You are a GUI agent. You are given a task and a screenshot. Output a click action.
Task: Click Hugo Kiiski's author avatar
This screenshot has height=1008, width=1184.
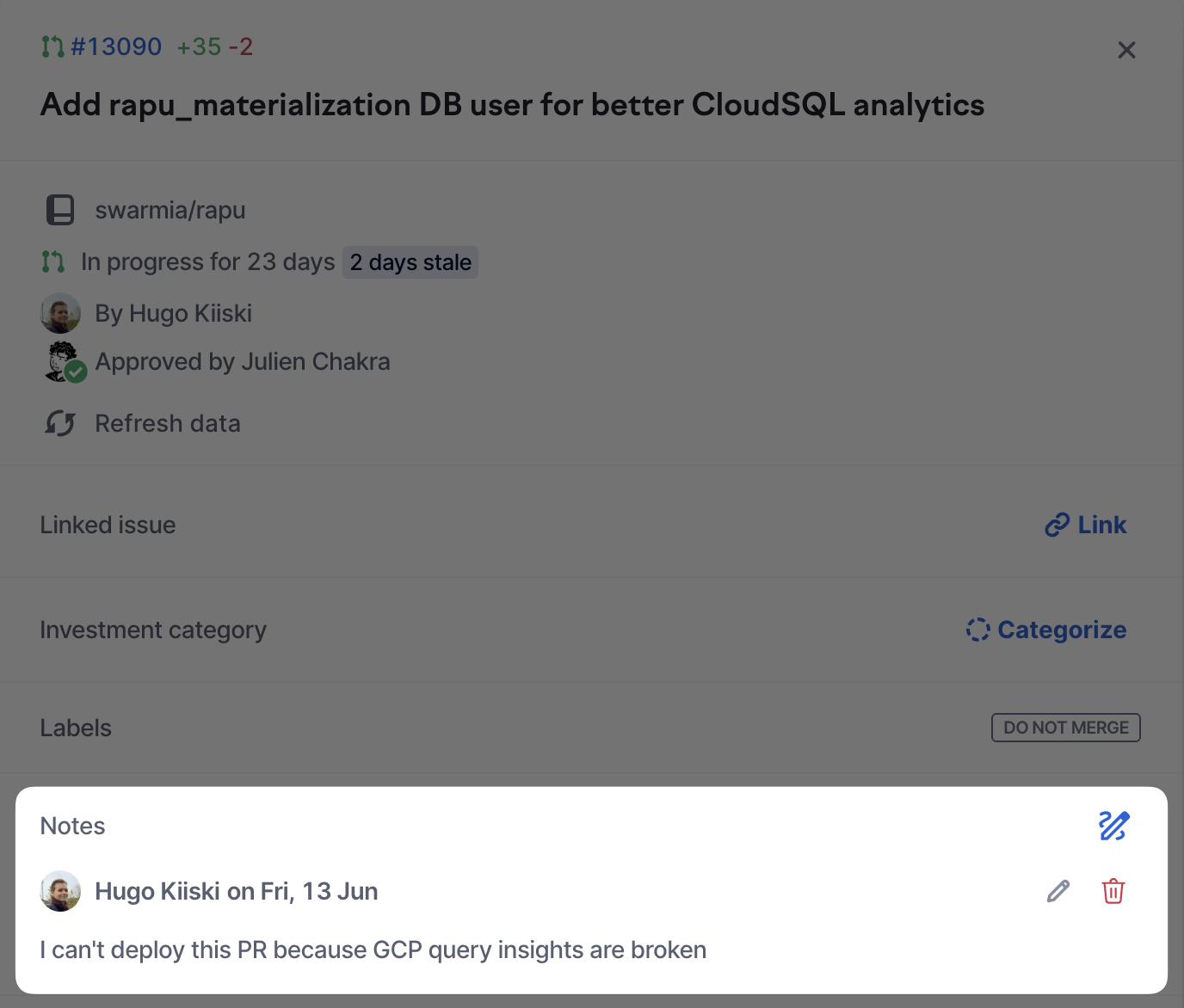[60, 313]
